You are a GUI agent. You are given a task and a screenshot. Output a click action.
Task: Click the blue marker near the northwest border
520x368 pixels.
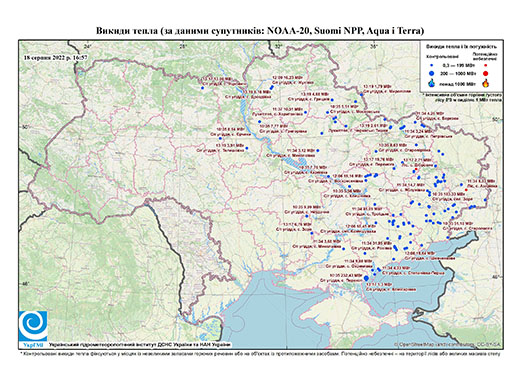click(x=202, y=88)
